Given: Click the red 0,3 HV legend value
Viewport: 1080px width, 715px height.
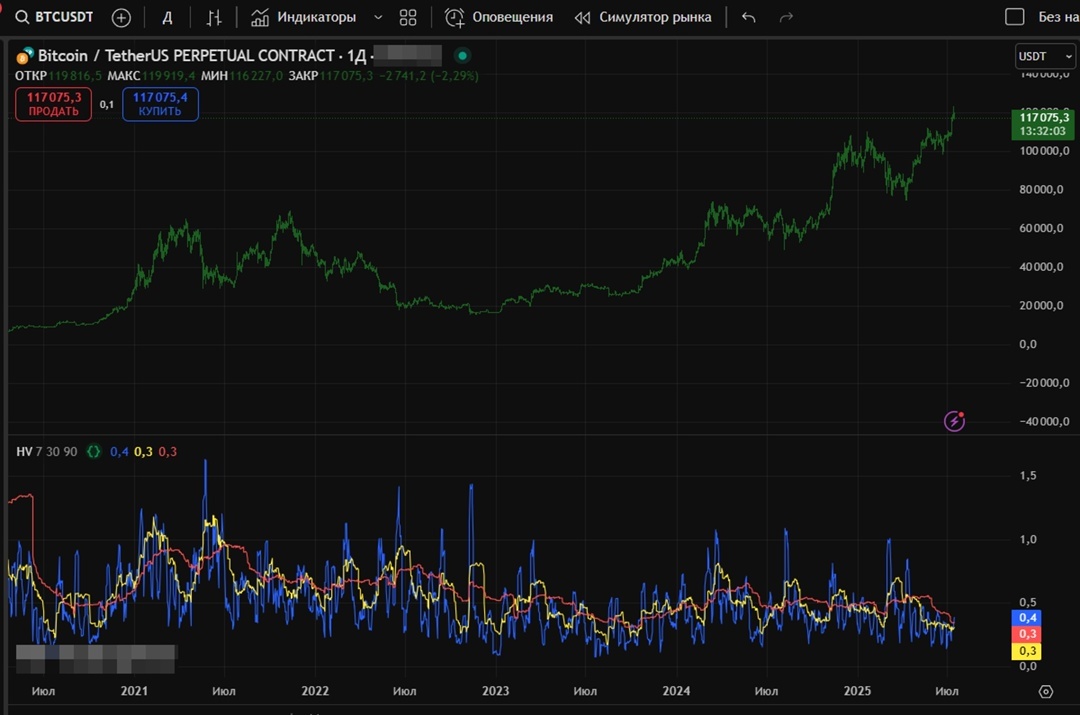Looking at the screenshot, I should (167, 452).
